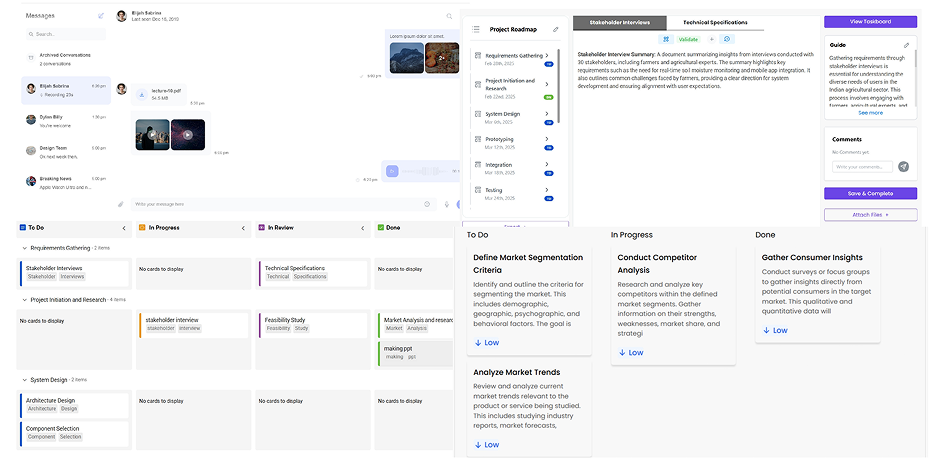Click the edit pencil icon in Guide
The image size is (940, 466).
(x=906, y=45)
